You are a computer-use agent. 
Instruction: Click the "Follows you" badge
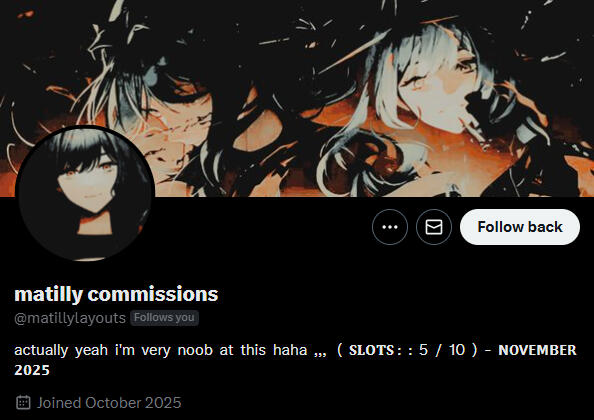pos(164,318)
